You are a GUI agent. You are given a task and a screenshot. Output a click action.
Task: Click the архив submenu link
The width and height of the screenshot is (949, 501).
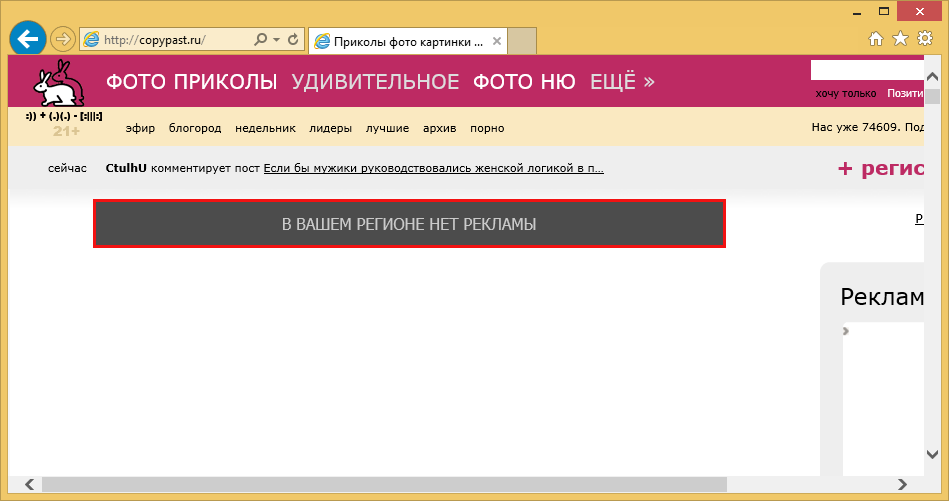pos(439,128)
